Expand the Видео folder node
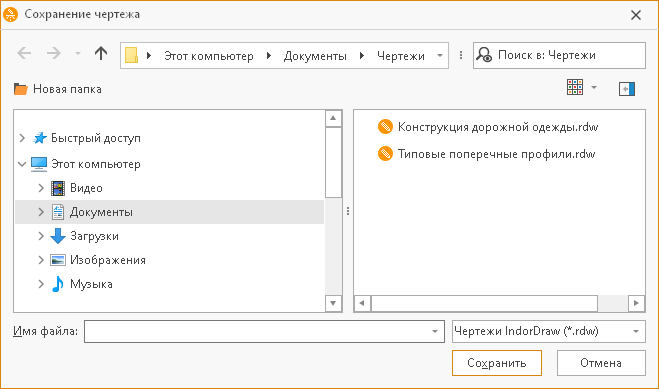 coord(41,188)
